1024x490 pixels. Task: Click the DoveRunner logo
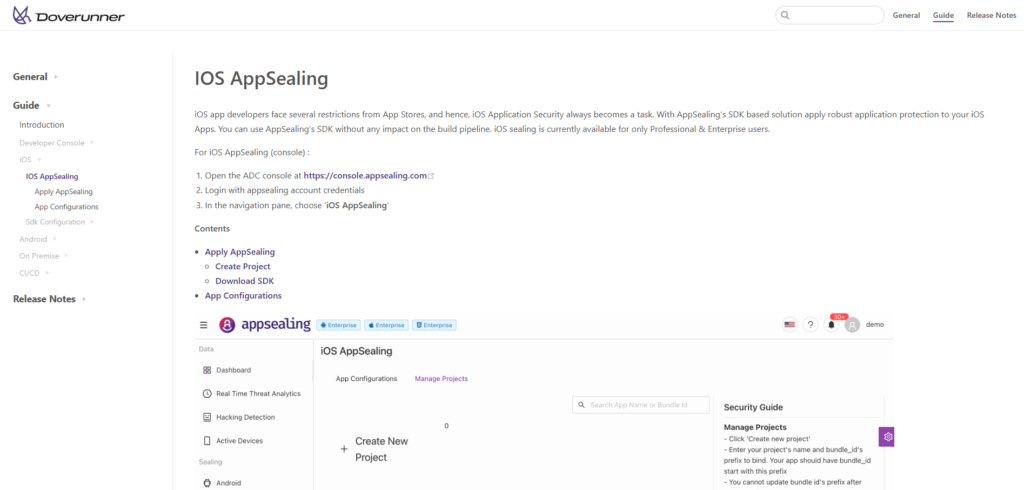click(68, 16)
